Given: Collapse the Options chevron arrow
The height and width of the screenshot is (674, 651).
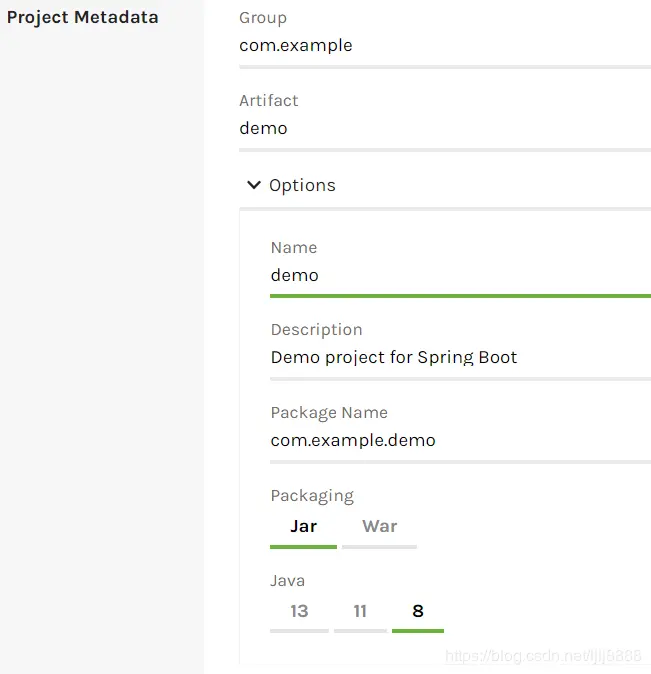Looking at the screenshot, I should coord(254,185).
